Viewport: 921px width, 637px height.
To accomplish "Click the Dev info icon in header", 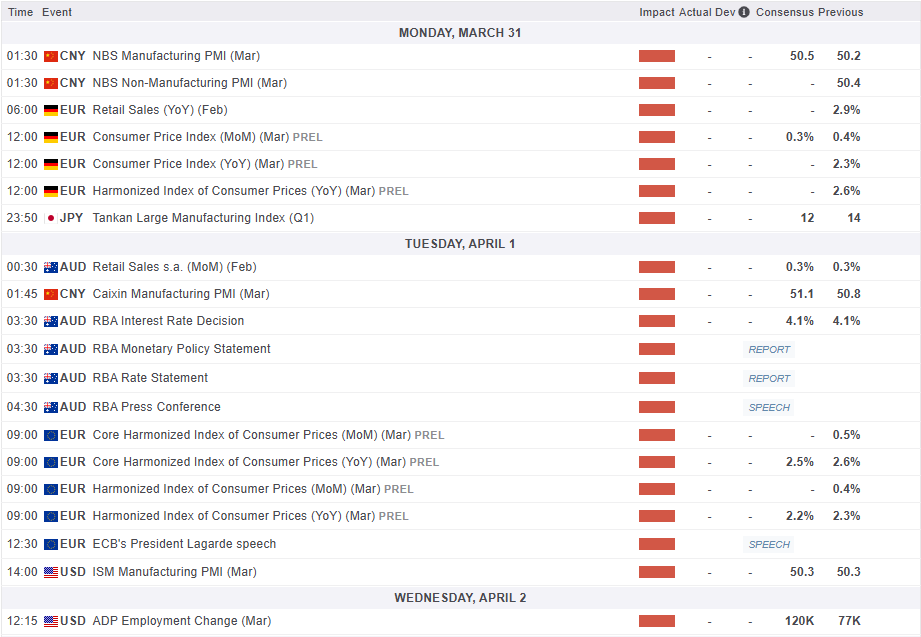I will 744,12.
